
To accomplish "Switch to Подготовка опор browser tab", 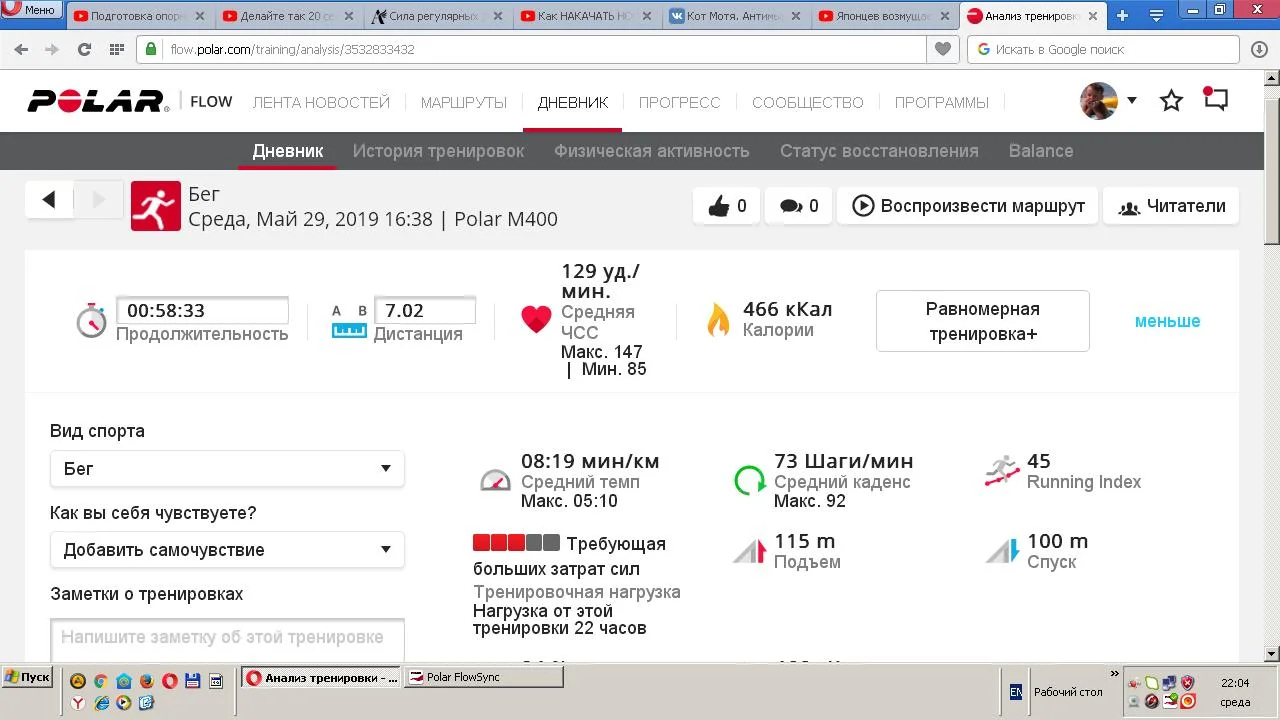I will point(141,16).
